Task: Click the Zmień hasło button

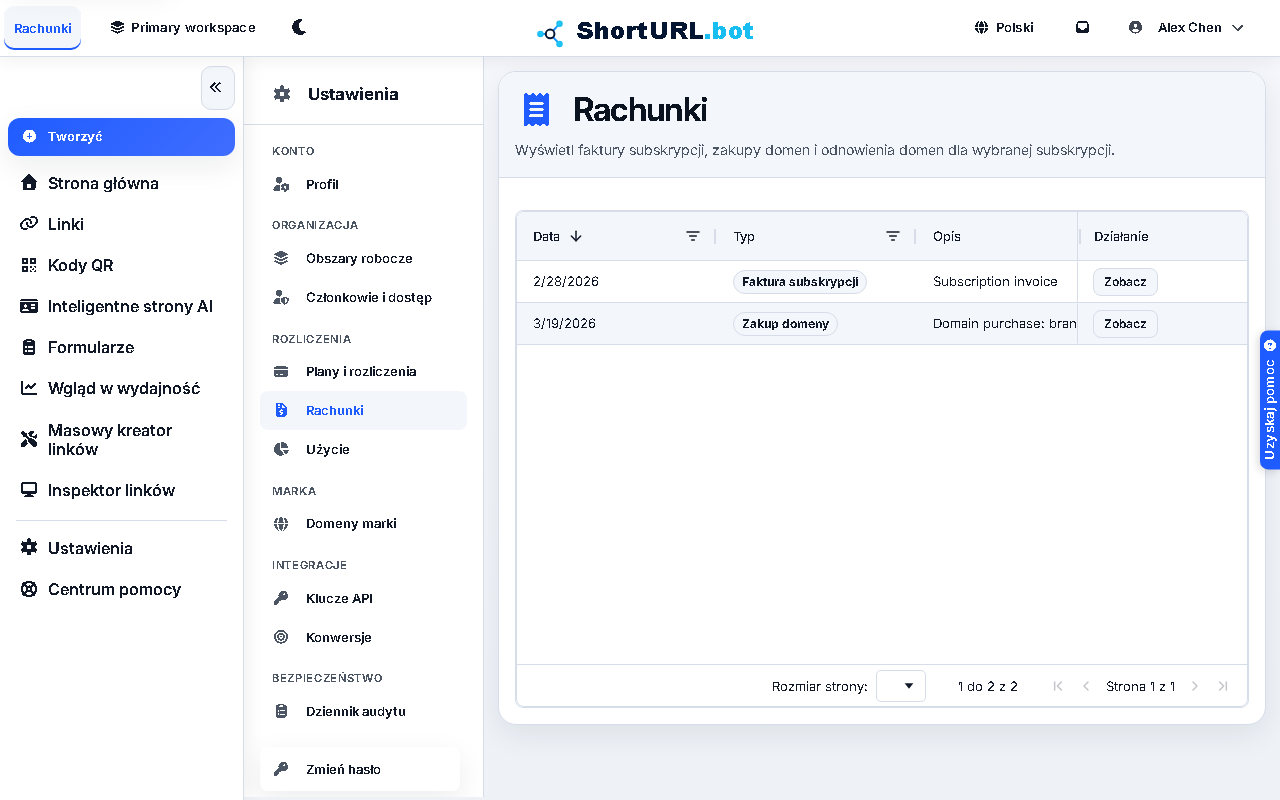Action: point(360,769)
